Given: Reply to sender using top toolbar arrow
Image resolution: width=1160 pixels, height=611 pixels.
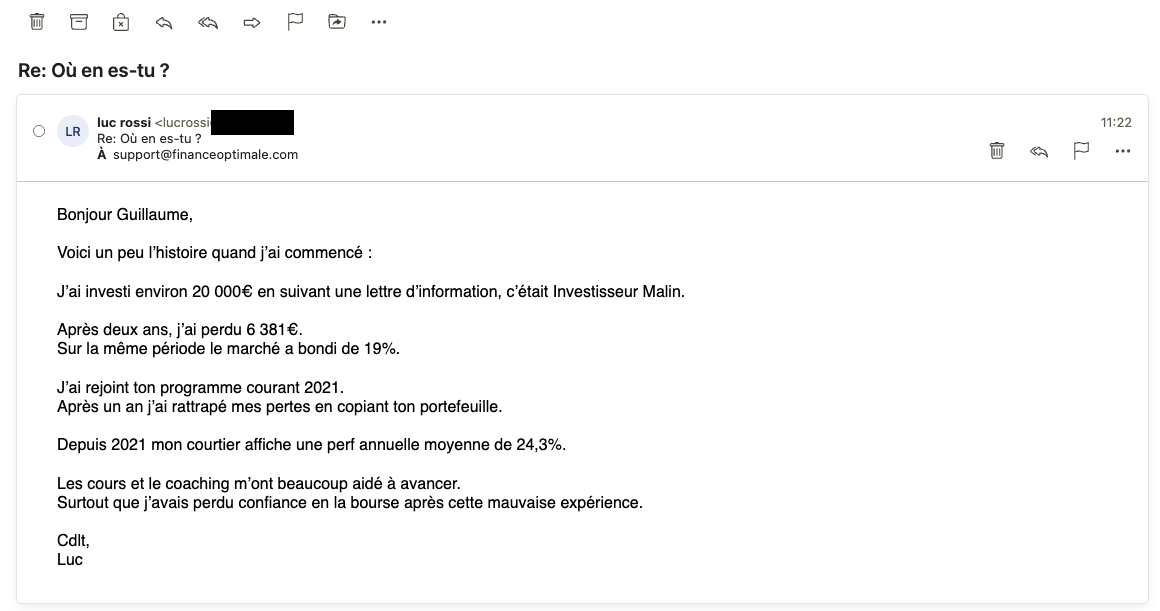Looking at the screenshot, I should [164, 23].
